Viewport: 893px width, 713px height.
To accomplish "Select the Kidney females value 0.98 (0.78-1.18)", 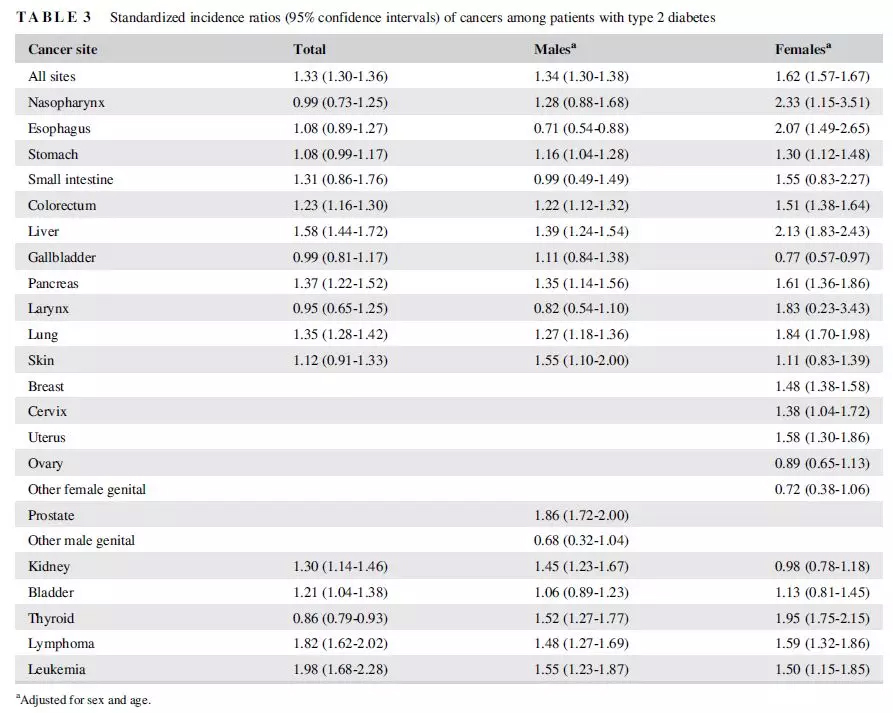I will (x=822, y=567).
